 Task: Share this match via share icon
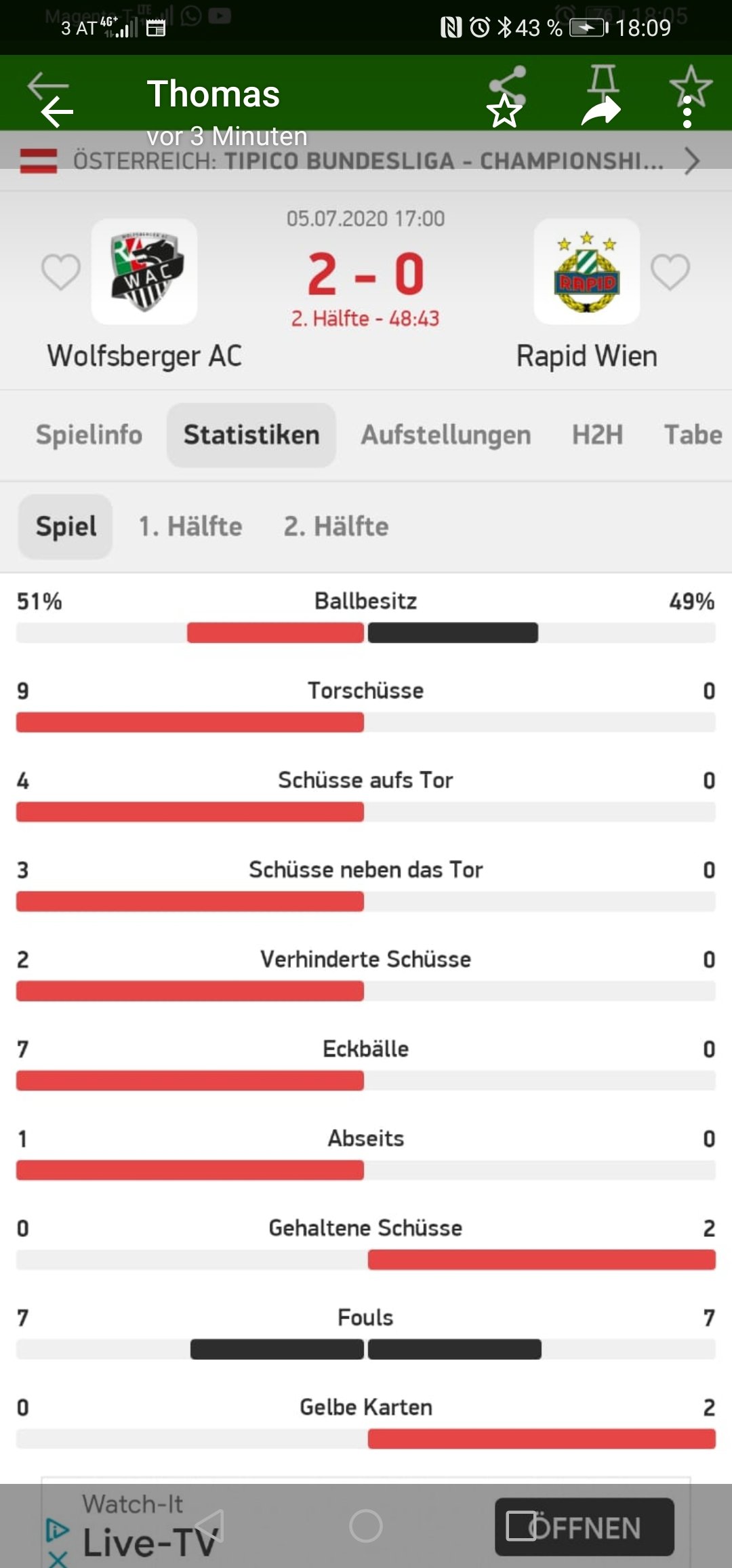tap(508, 84)
